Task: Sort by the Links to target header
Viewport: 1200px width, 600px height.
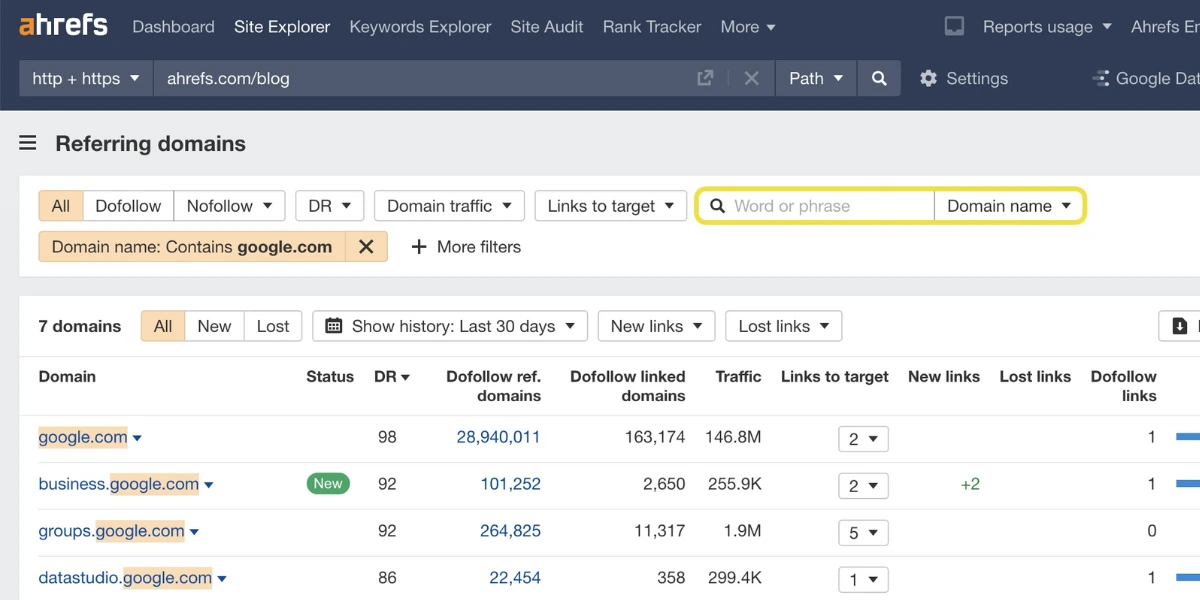Action: (835, 377)
